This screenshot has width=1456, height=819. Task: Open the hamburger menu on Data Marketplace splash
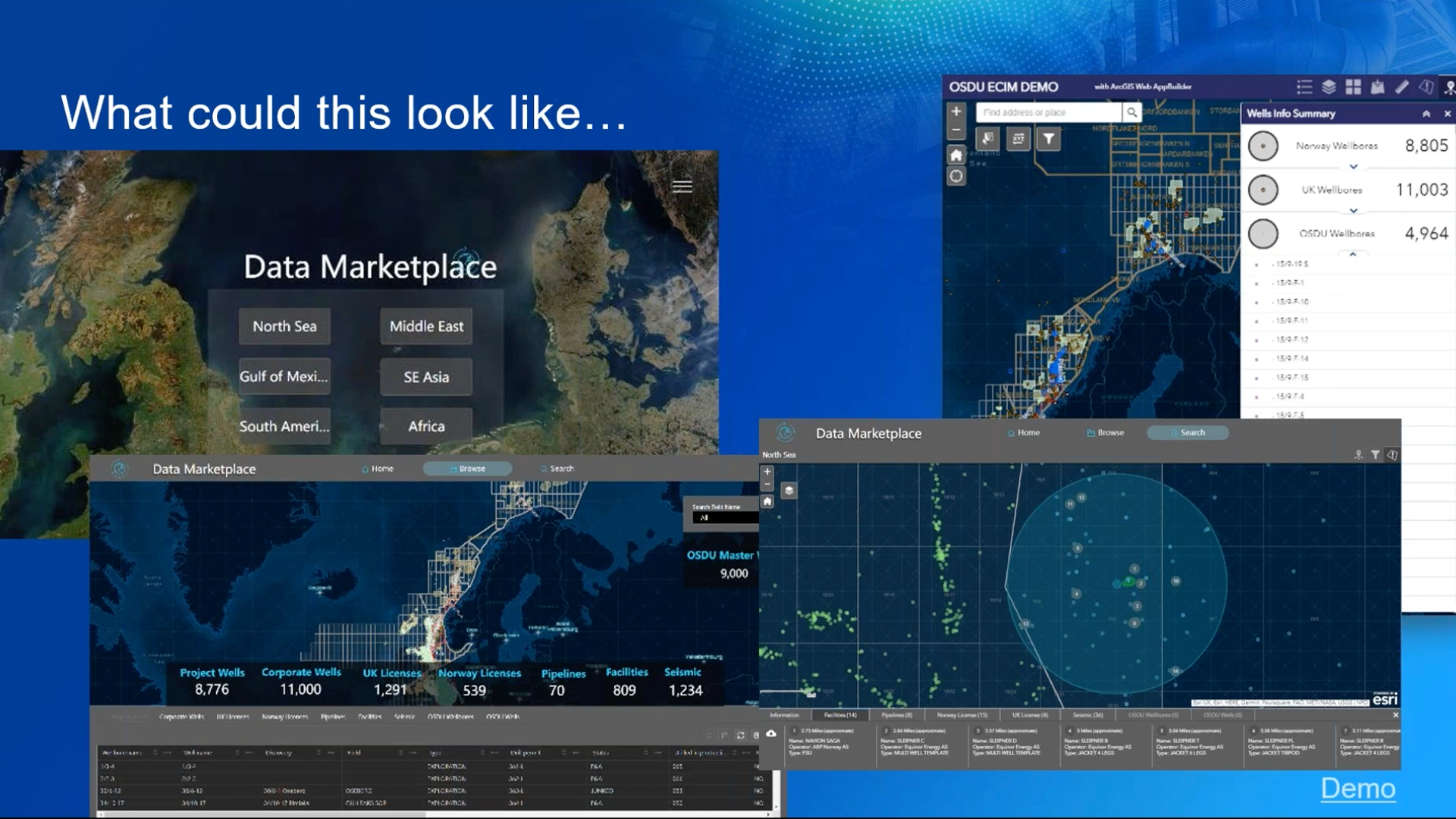click(682, 186)
